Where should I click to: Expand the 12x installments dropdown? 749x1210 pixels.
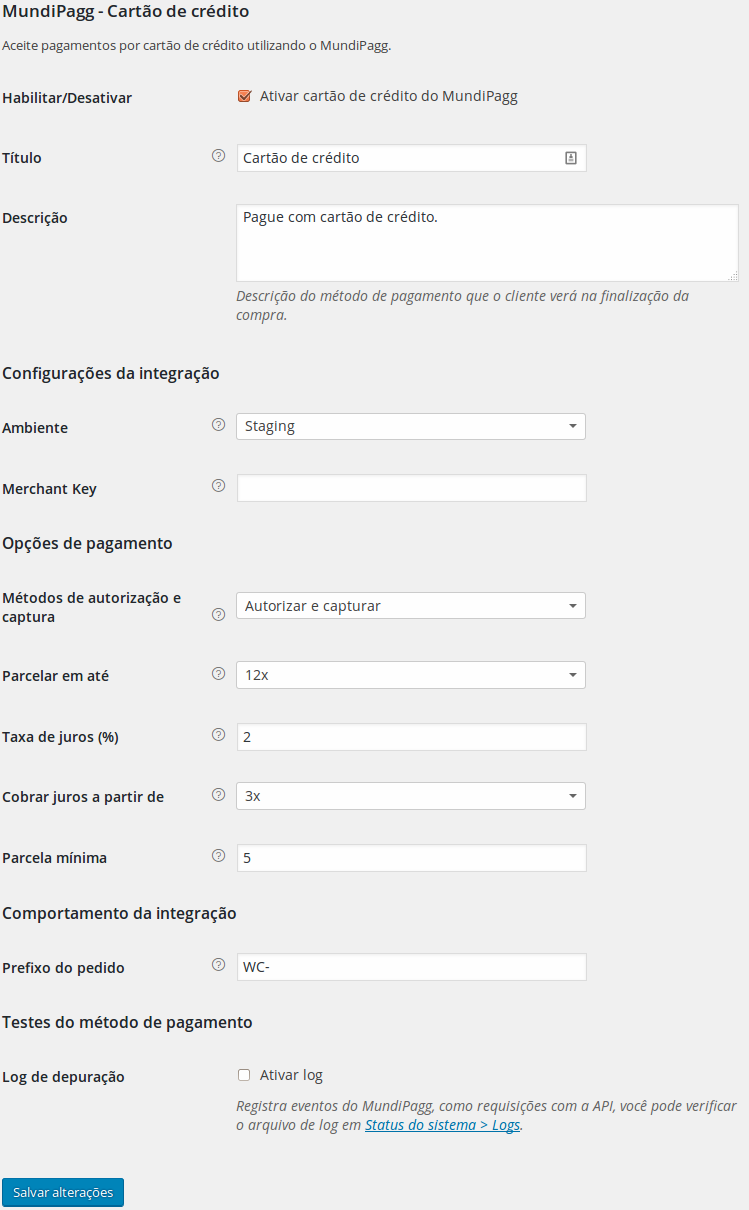411,675
